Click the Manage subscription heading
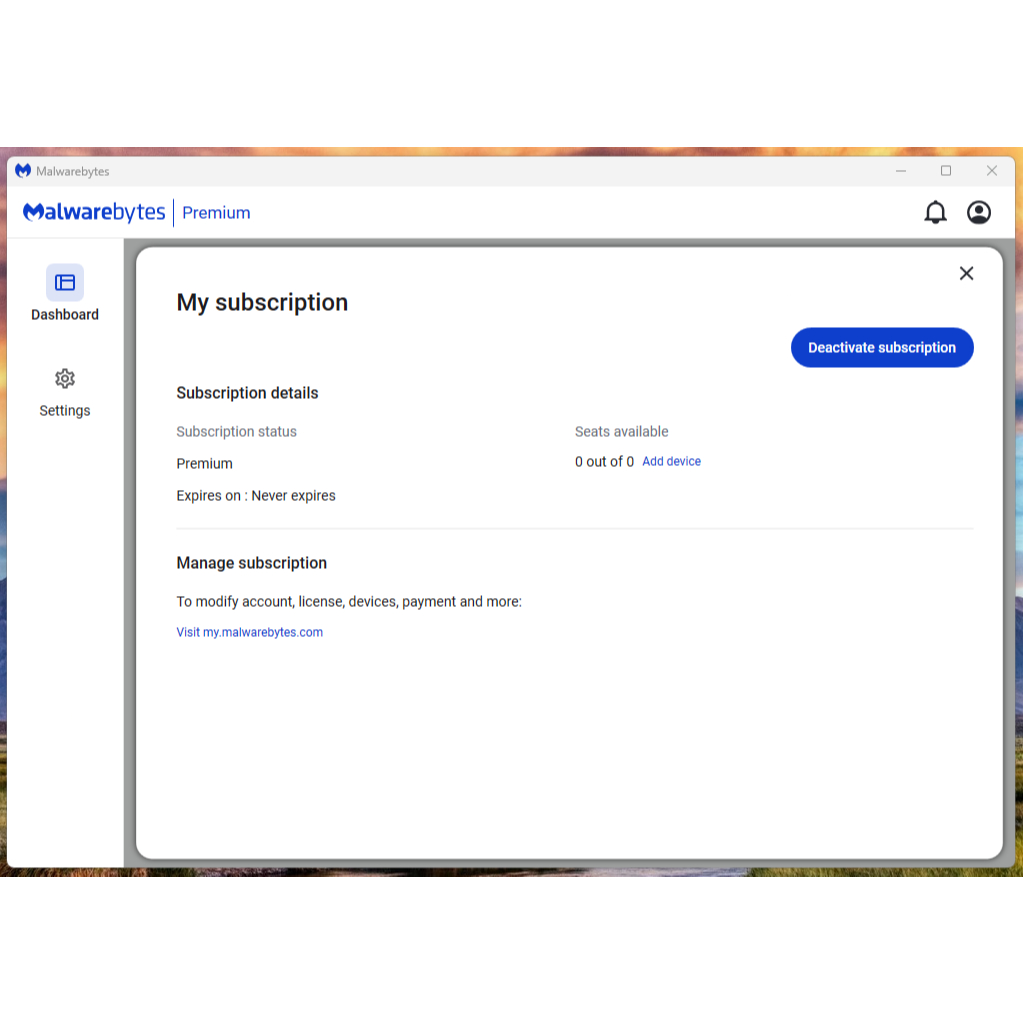The image size is (1023, 1023). 251,563
